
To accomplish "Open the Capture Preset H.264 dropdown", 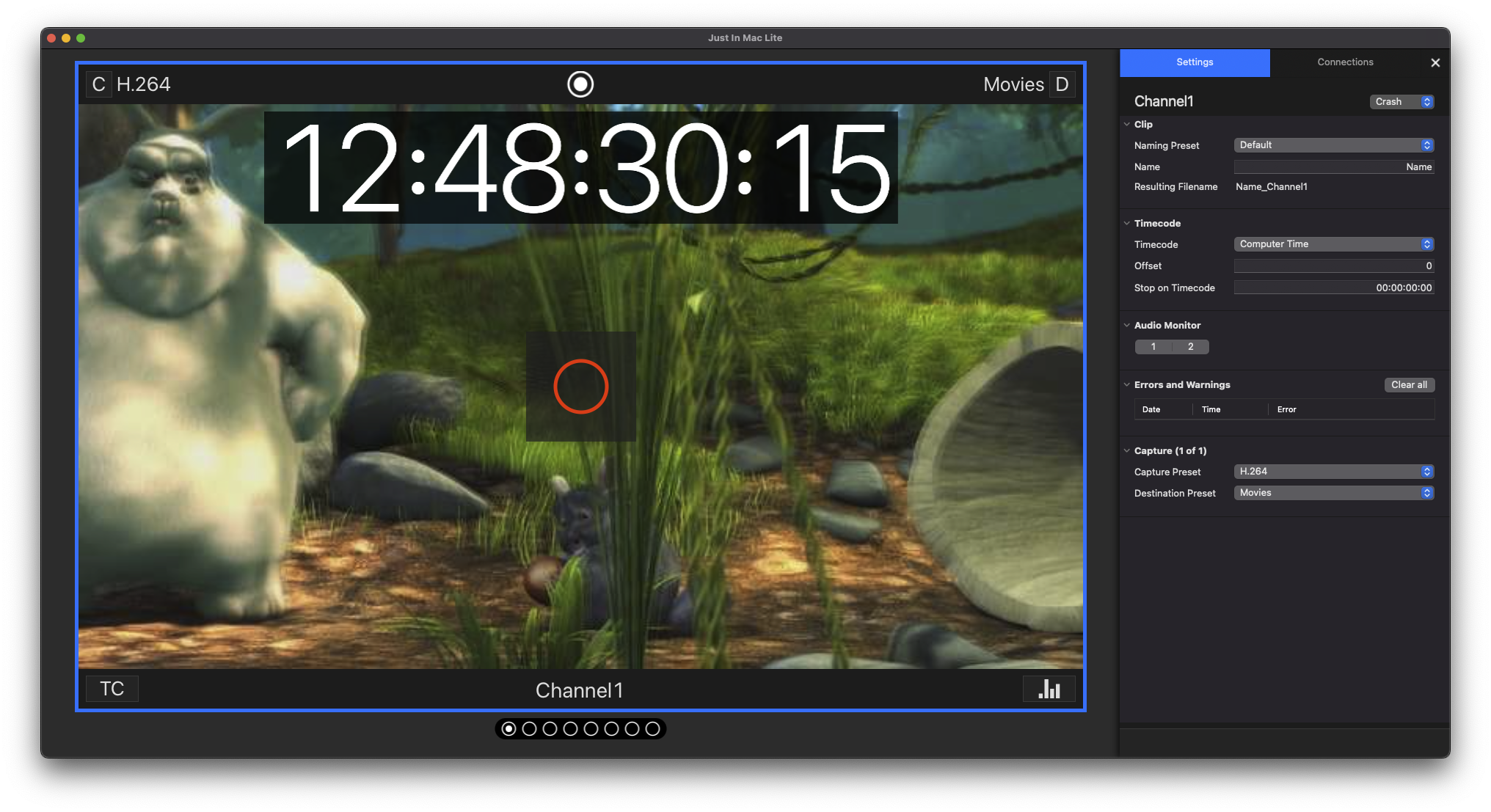I will click(x=1334, y=472).
